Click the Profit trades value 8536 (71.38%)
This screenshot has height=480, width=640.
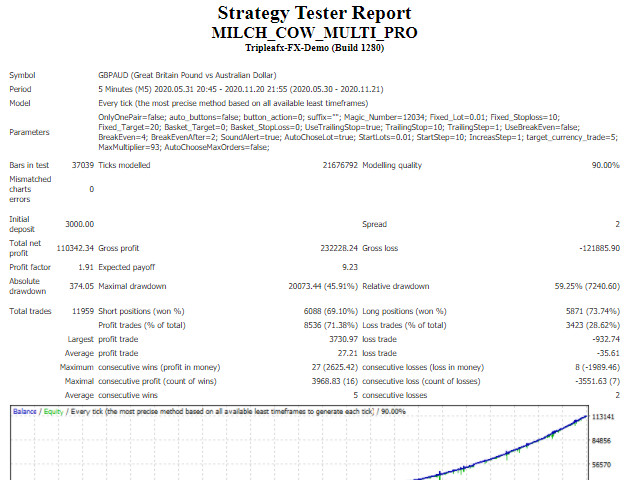(x=331, y=325)
